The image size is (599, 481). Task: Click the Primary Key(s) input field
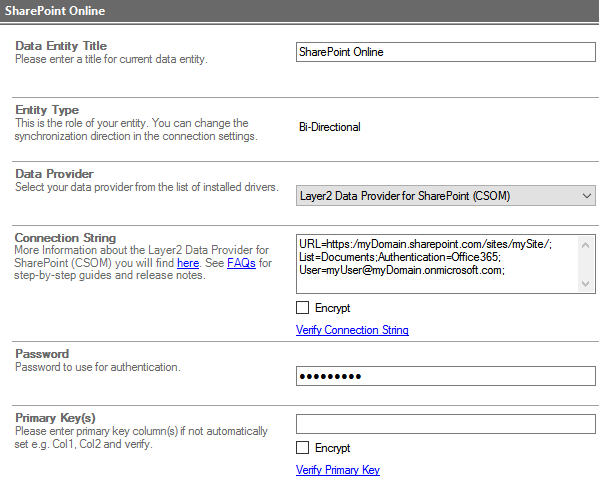[445, 424]
